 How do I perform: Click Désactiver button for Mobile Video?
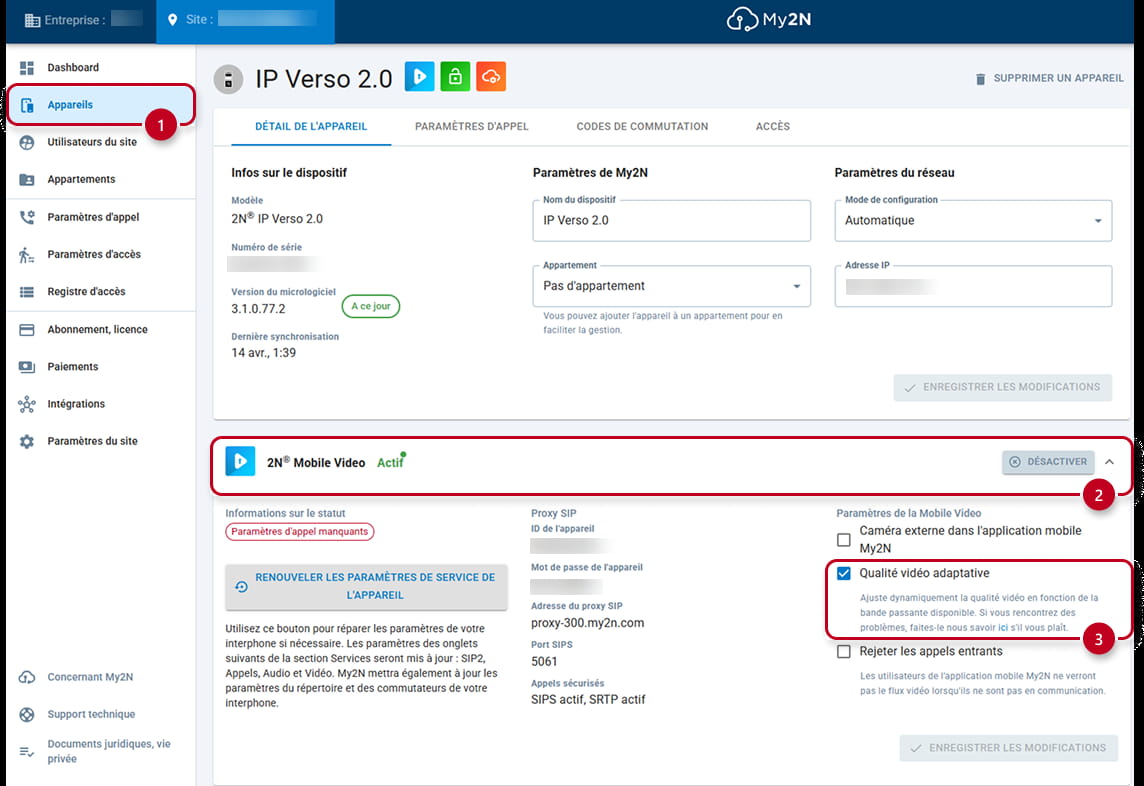[1048, 462]
